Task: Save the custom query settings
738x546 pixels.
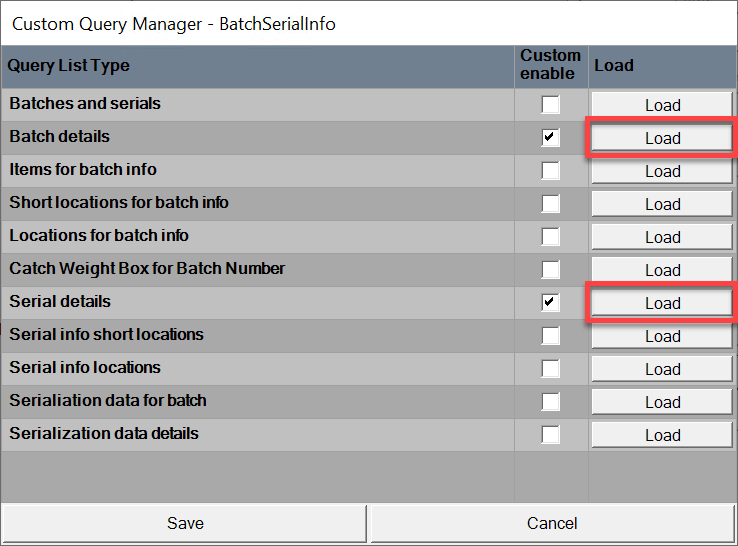Action: pos(185,523)
